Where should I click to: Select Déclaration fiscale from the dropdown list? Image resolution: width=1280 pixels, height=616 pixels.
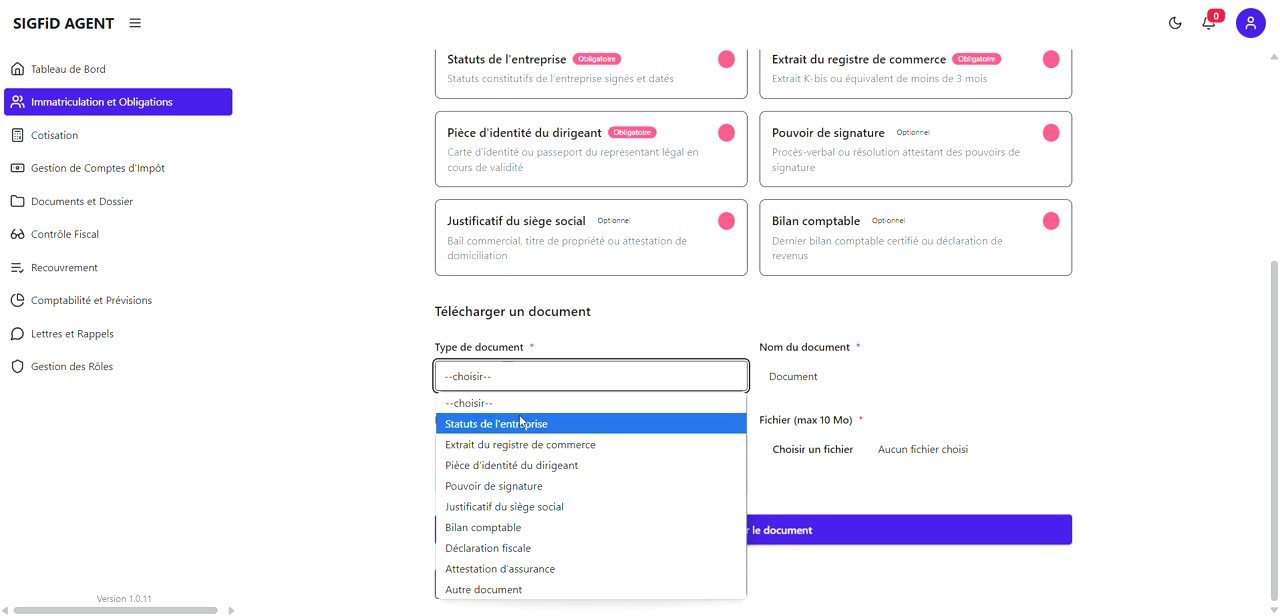click(x=488, y=548)
